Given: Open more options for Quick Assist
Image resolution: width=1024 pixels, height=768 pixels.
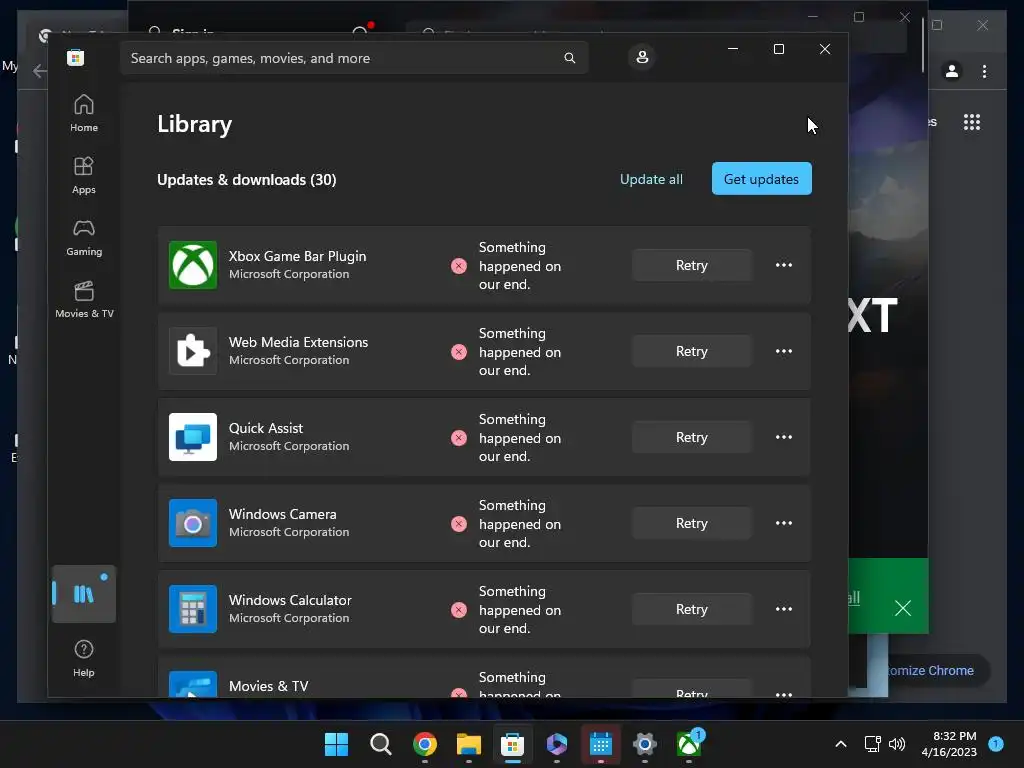Looking at the screenshot, I should pos(784,437).
